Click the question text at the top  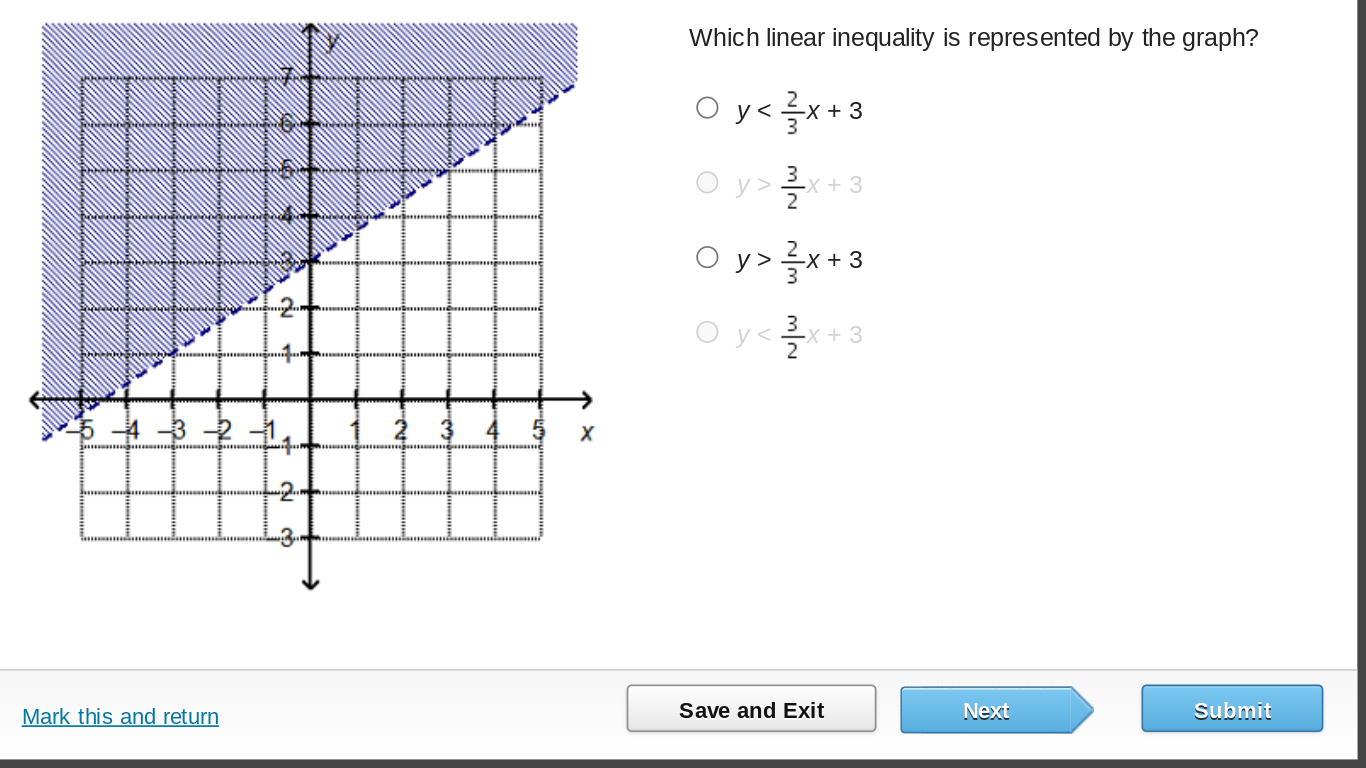[x=973, y=37]
